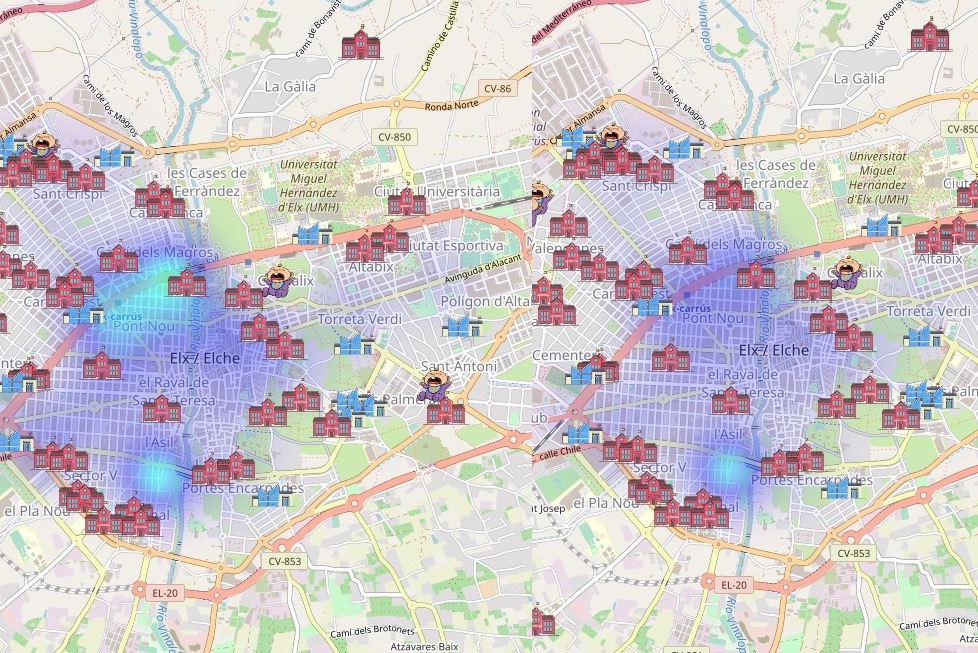Image resolution: width=978 pixels, height=653 pixels.
Task: Click left map's blue building near Torreta Verdi
Action: (354, 344)
